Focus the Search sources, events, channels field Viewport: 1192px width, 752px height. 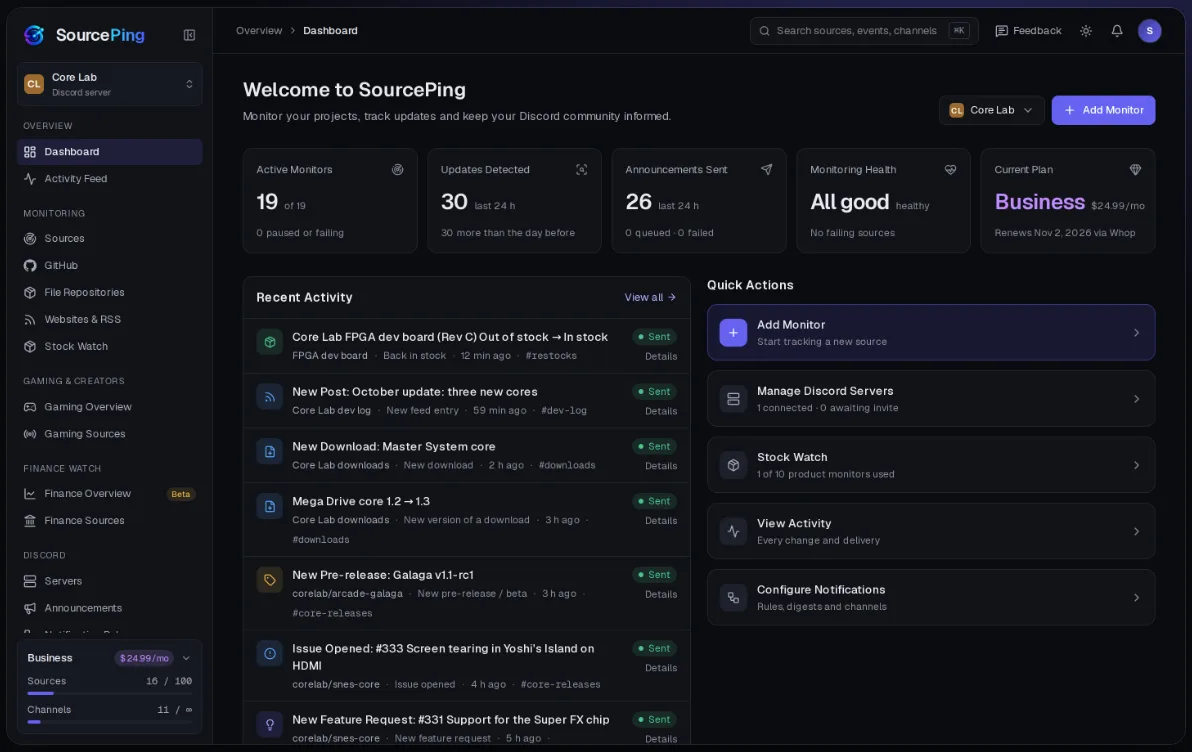pos(864,31)
